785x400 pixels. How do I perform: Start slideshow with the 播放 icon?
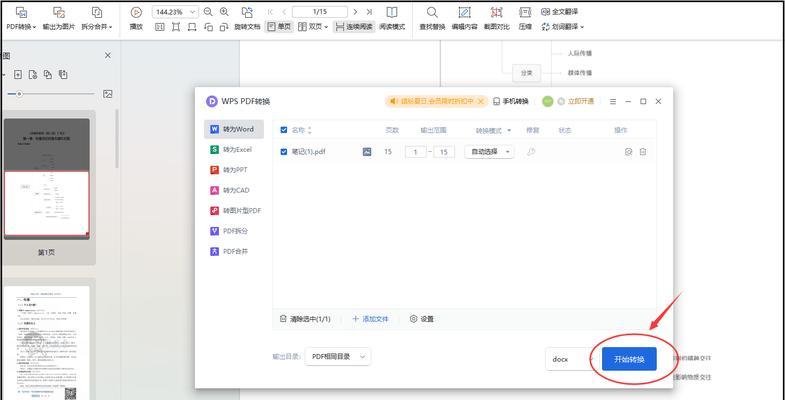136,19
